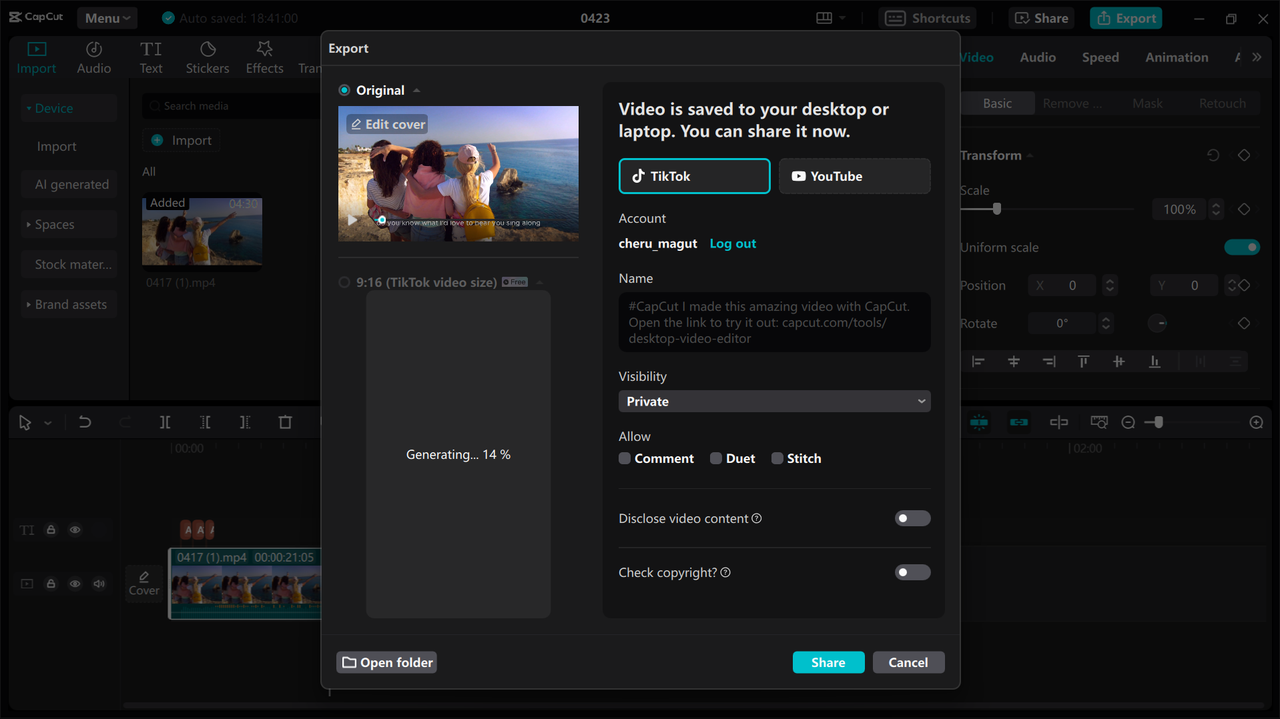The height and width of the screenshot is (719, 1280).
Task: Expand the Brand assets sidebar section
Action: [x=69, y=304]
